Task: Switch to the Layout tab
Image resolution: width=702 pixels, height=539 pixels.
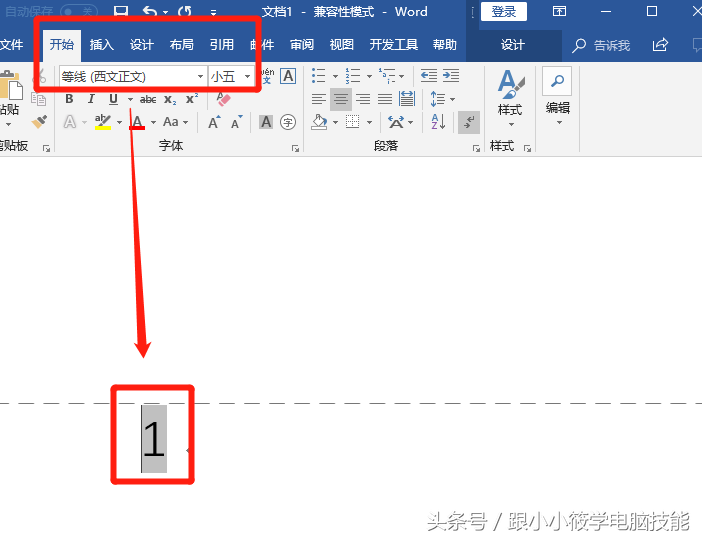Action: click(x=181, y=45)
